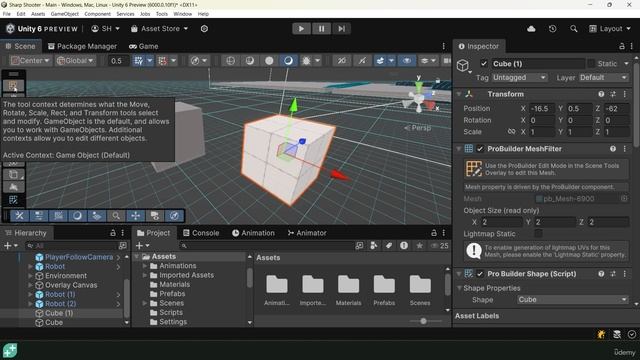Click the Hierarchy add plus button

[7, 246]
